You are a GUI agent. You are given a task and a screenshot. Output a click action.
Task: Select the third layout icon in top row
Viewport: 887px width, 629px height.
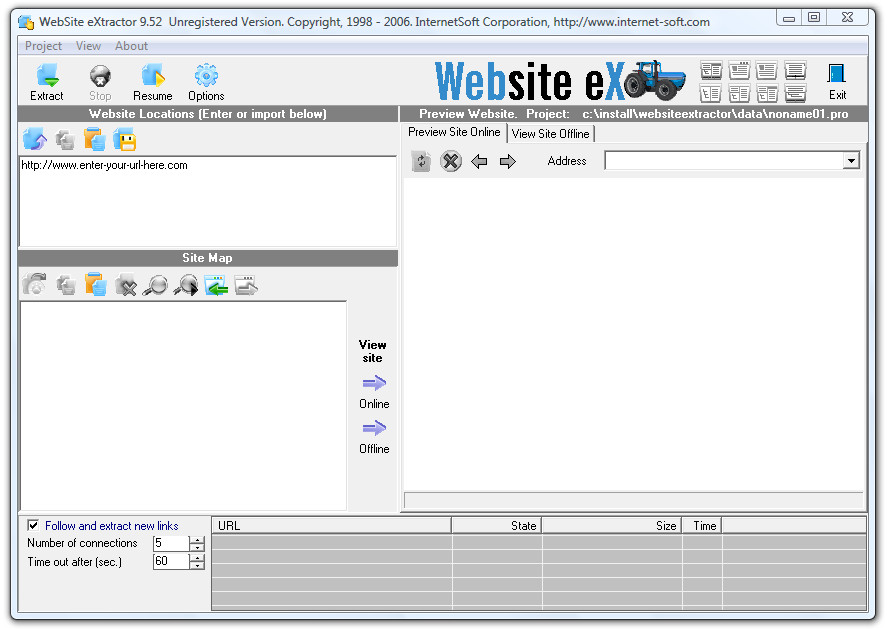point(767,71)
